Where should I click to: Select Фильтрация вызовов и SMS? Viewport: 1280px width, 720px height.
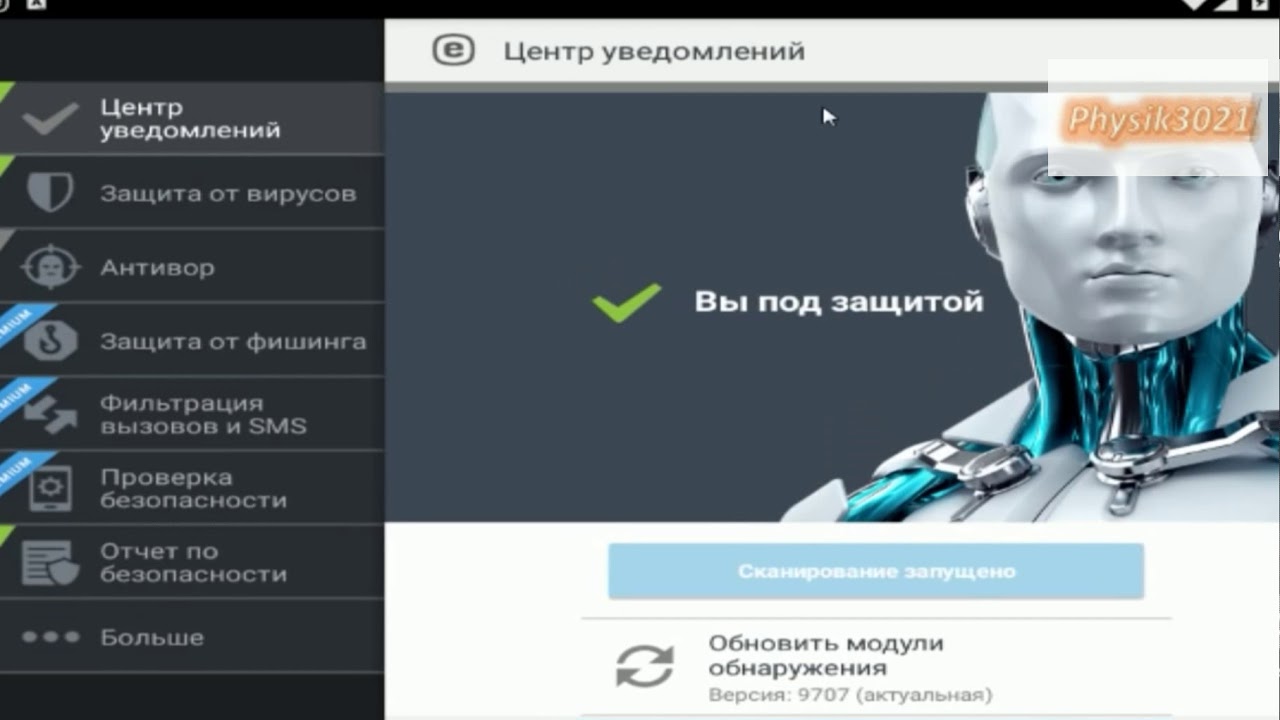(x=191, y=415)
